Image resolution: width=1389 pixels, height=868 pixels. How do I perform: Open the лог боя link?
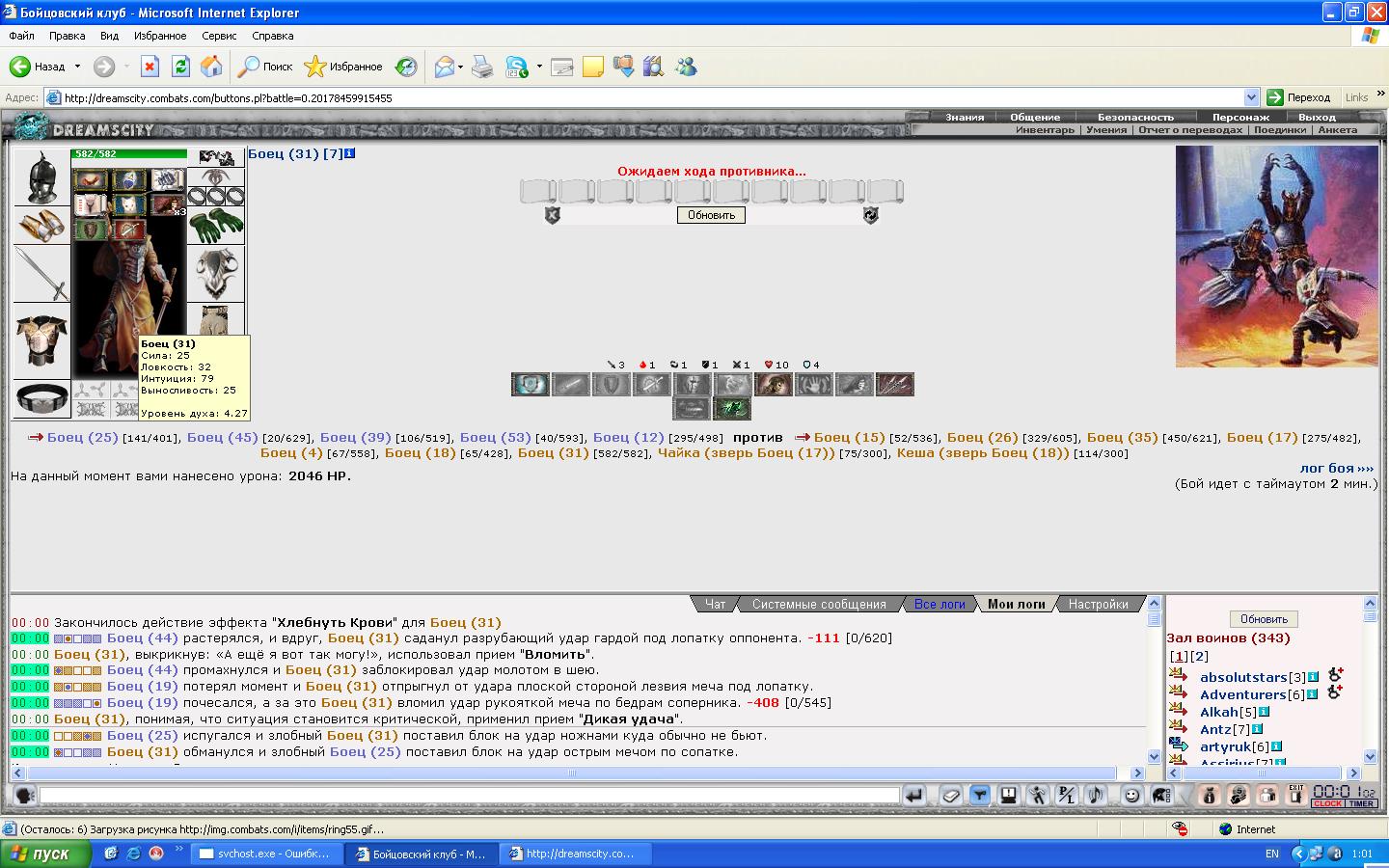click(1336, 468)
